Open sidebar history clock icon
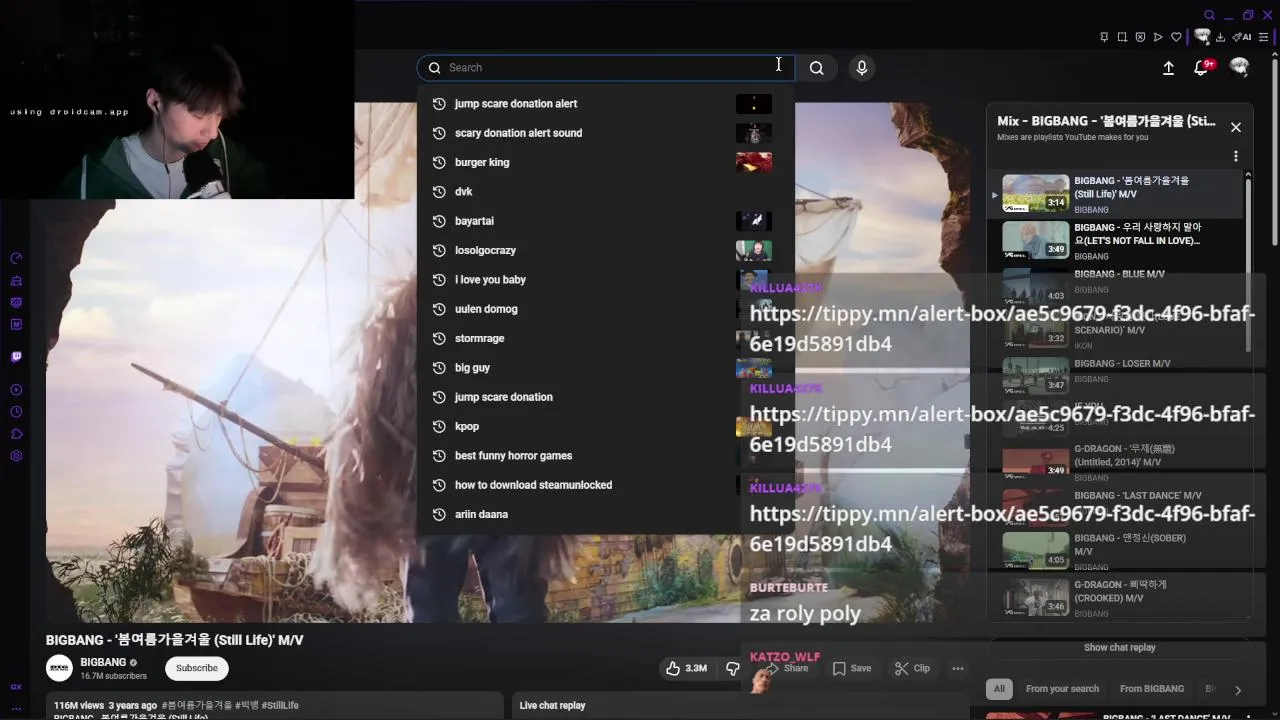Screen dimensions: 1280x720 point(16,412)
